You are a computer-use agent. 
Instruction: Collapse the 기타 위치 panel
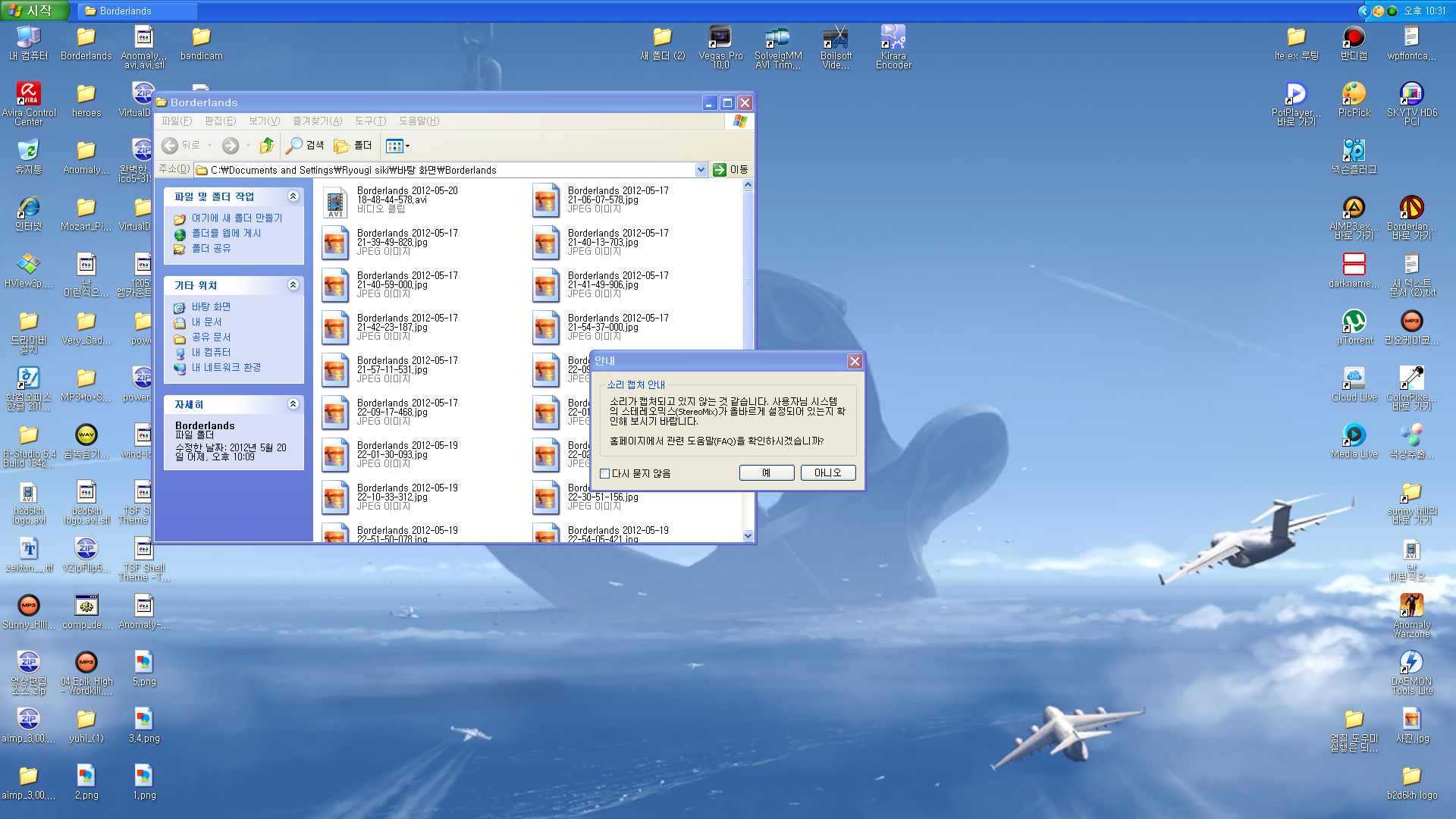click(293, 285)
